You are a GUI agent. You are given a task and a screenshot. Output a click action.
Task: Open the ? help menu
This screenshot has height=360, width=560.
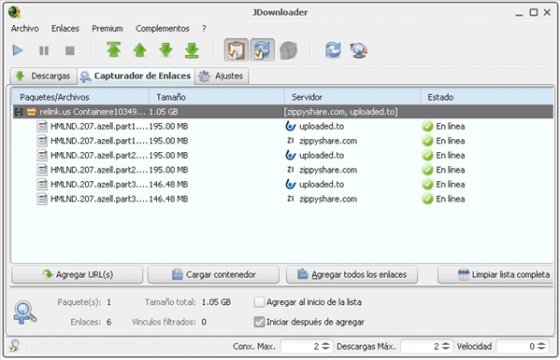[x=204, y=29]
